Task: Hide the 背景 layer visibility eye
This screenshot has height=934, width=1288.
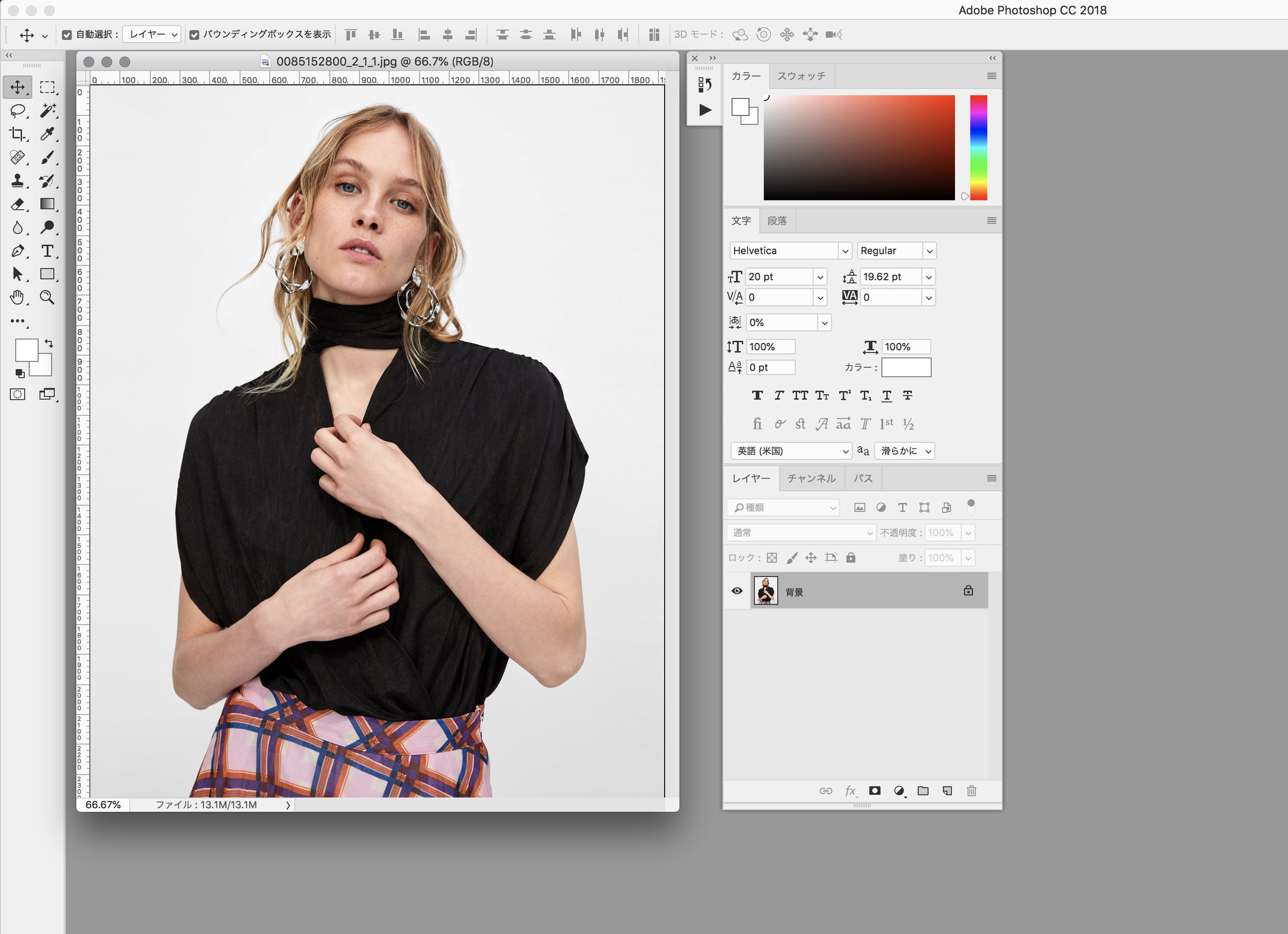Action: point(737,591)
